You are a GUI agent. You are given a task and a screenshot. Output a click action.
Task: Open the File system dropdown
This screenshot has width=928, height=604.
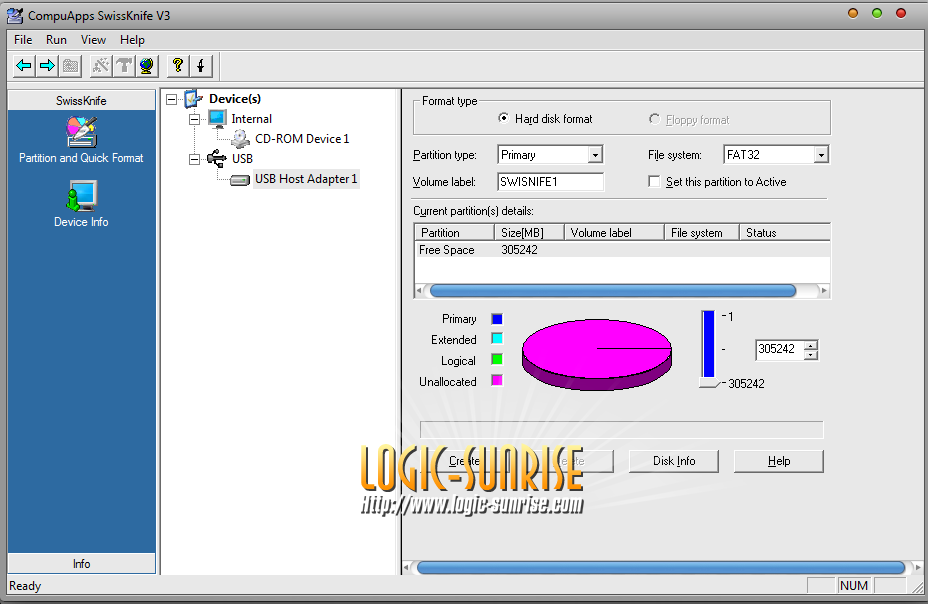(x=821, y=155)
